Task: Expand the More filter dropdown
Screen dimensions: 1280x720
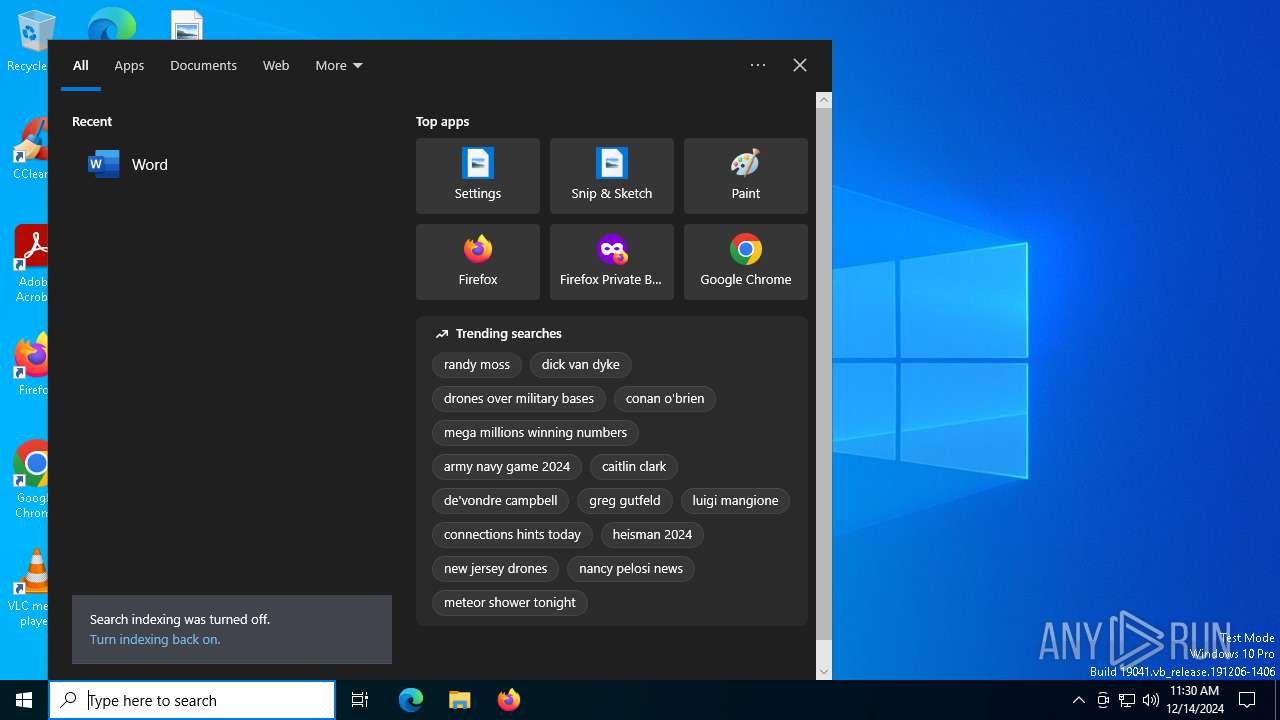Action: 339,65
